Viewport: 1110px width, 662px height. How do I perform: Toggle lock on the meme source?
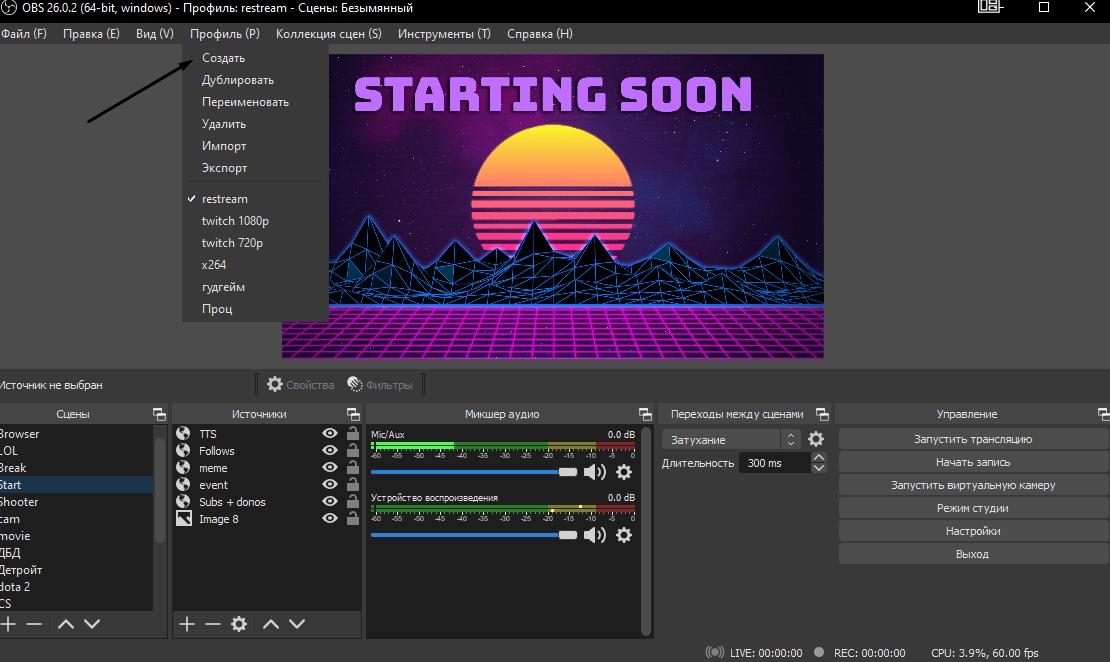[x=352, y=468]
